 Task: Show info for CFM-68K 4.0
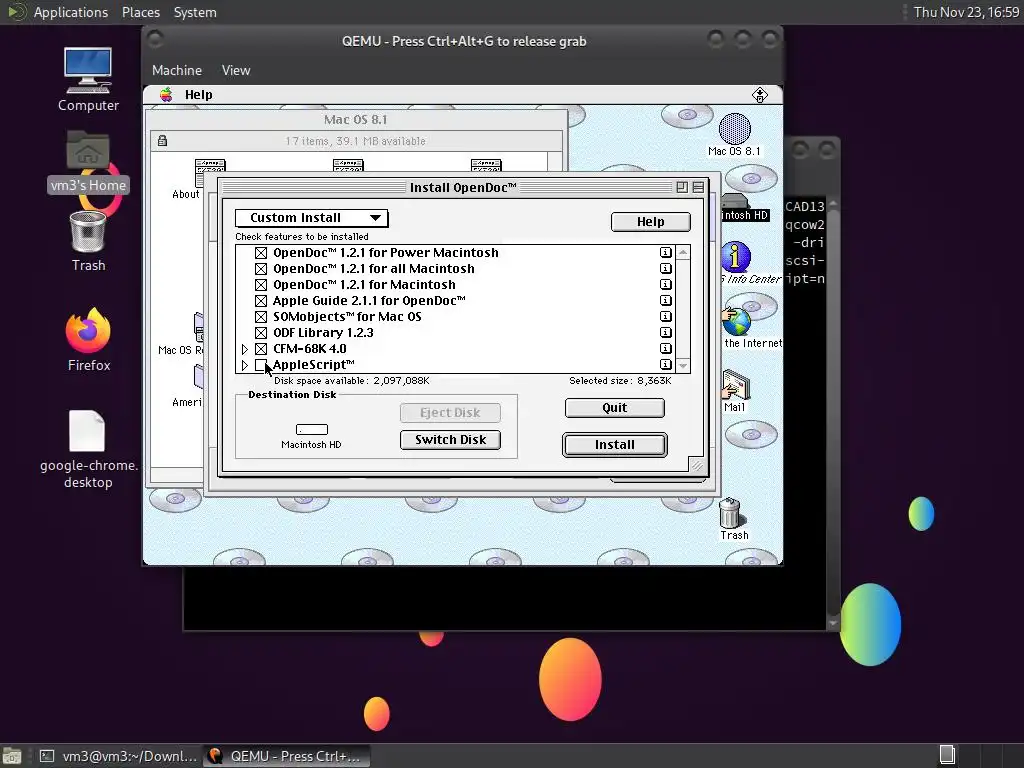coord(665,349)
